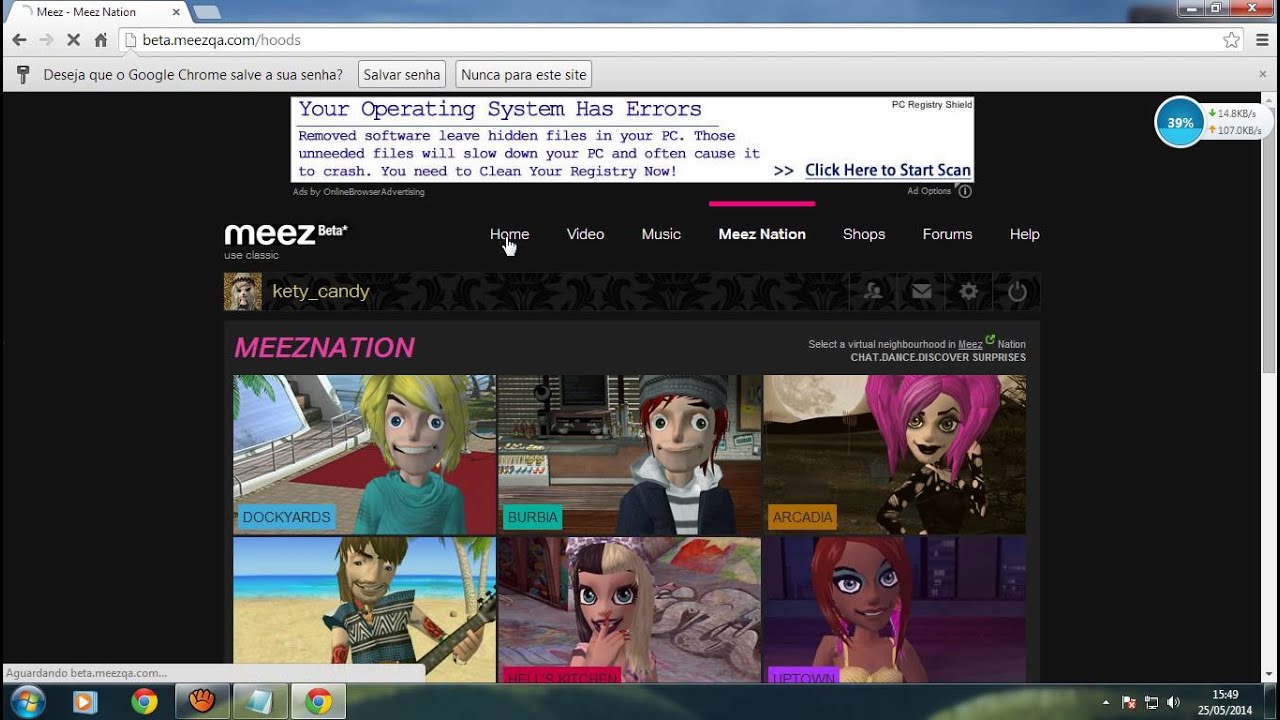
Task: Click kety_candy avatar picture
Action: point(242,291)
